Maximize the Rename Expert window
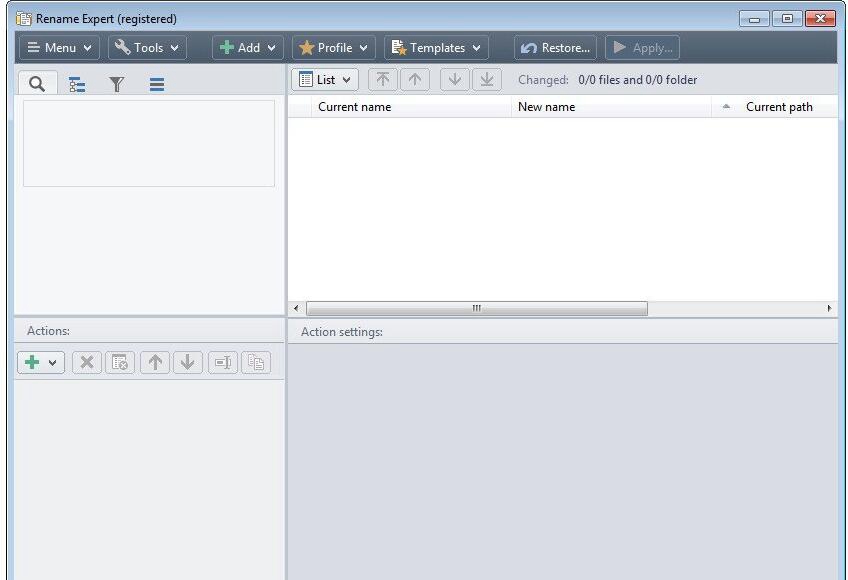Screen dimensions: 848x580 [787, 19]
